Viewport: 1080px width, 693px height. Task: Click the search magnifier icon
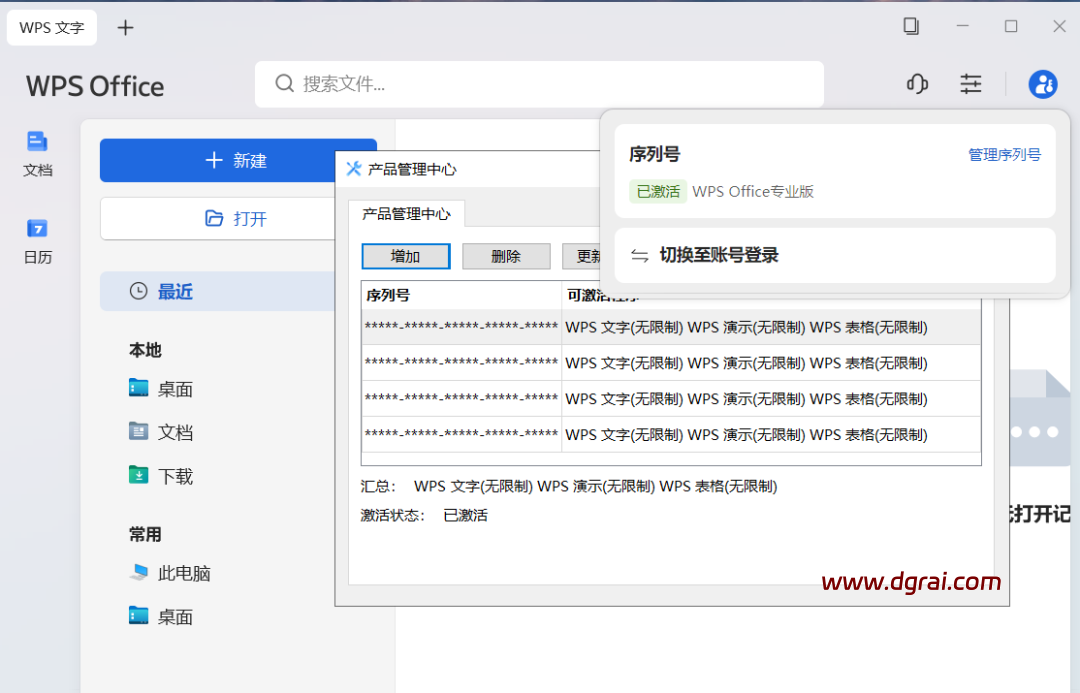pyautogui.click(x=284, y=83)
